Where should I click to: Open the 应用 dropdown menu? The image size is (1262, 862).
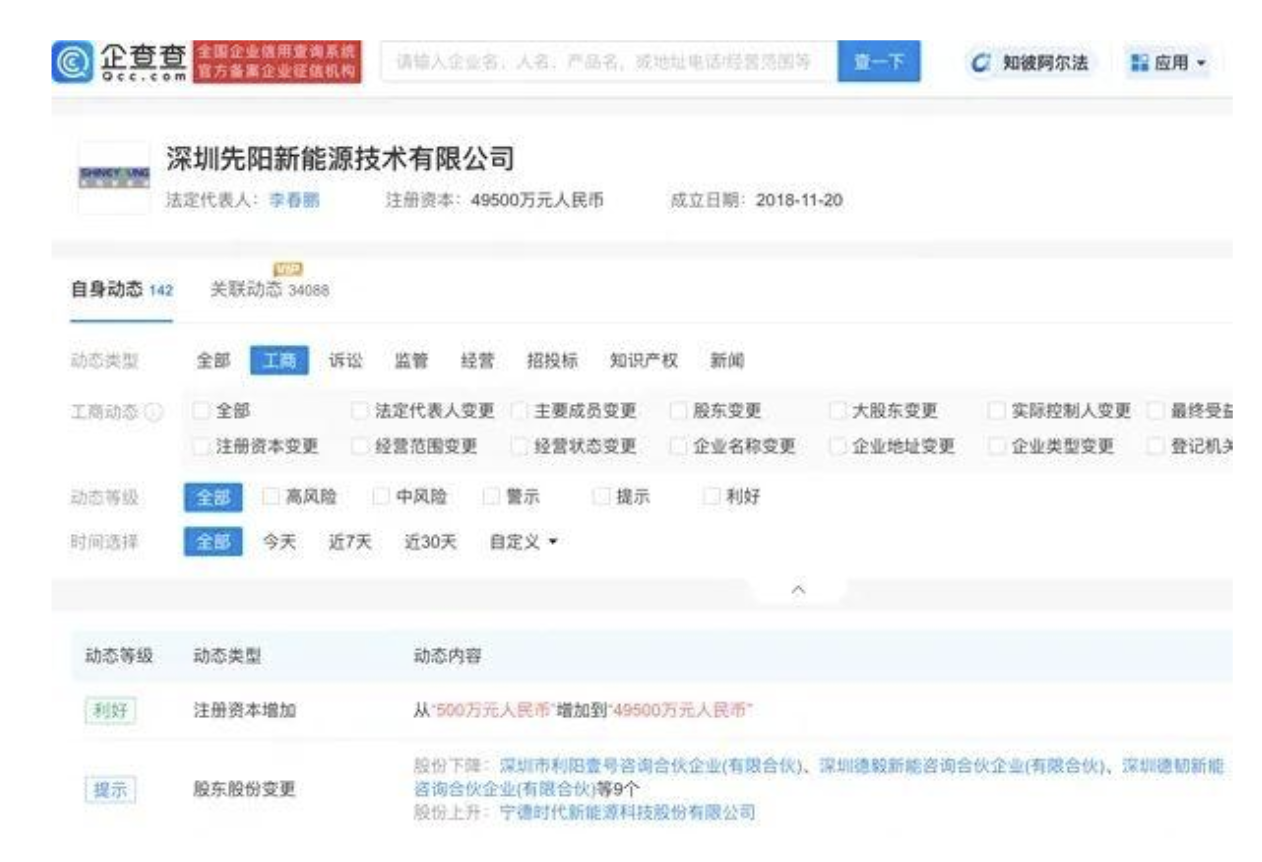coord(1168,63)
